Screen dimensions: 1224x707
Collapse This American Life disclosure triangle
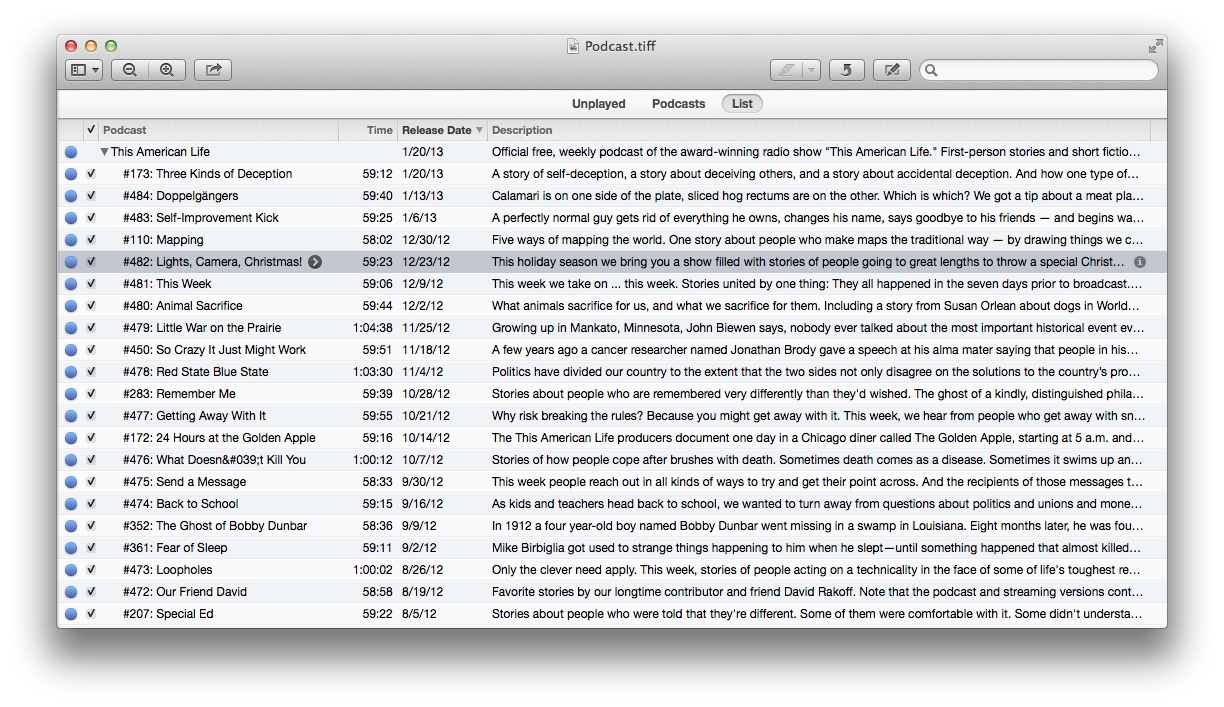104,152
